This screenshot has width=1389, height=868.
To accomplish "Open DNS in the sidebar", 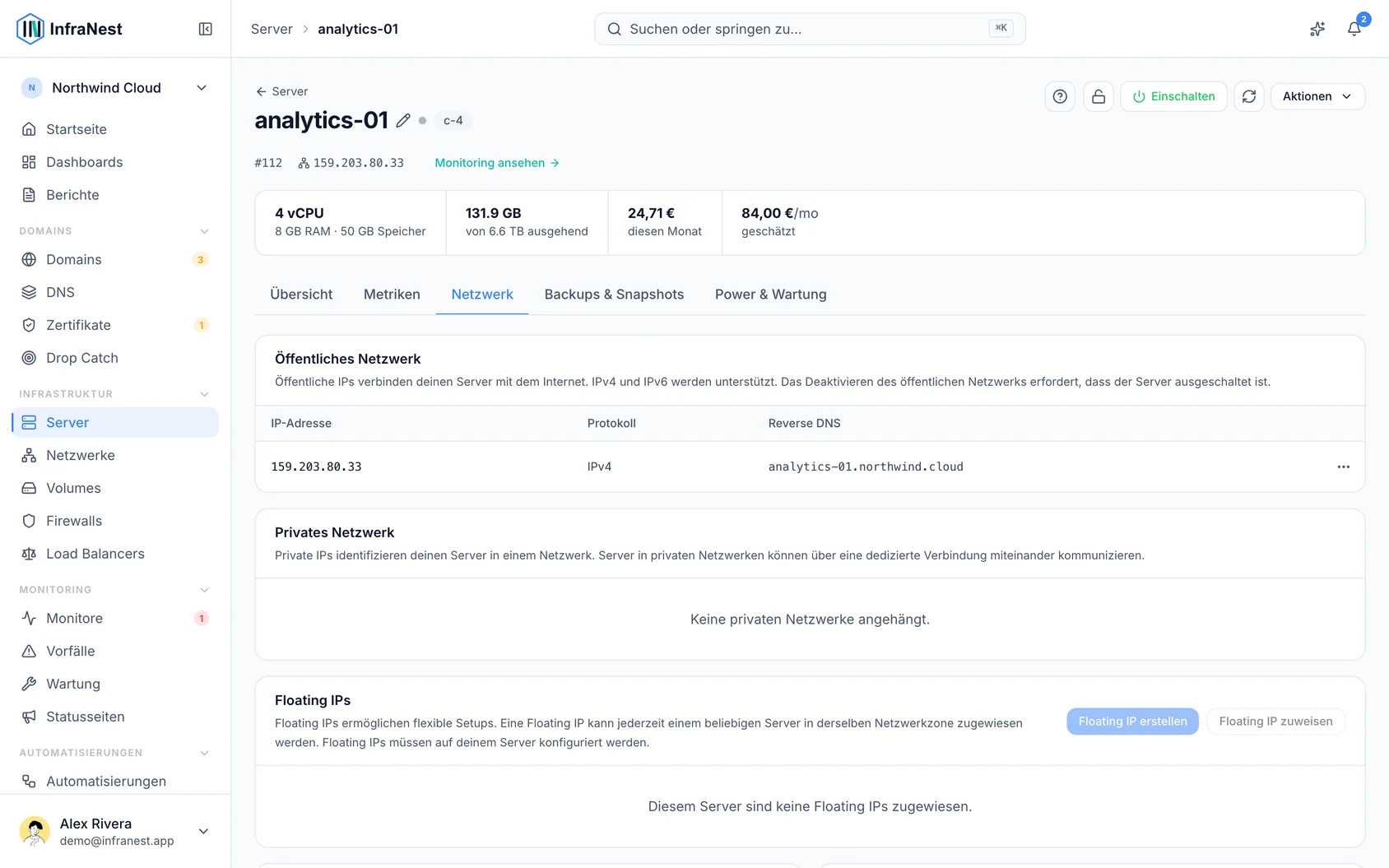I will [x=115, y=292].
